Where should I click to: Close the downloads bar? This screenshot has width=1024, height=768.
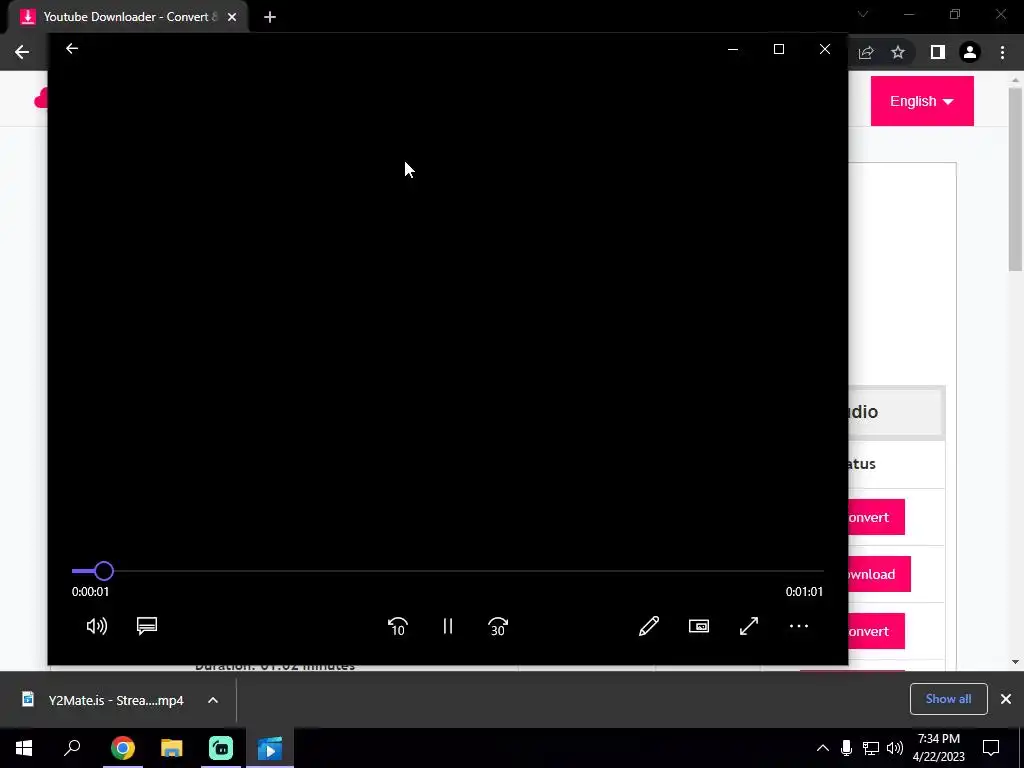[1006, 699]
